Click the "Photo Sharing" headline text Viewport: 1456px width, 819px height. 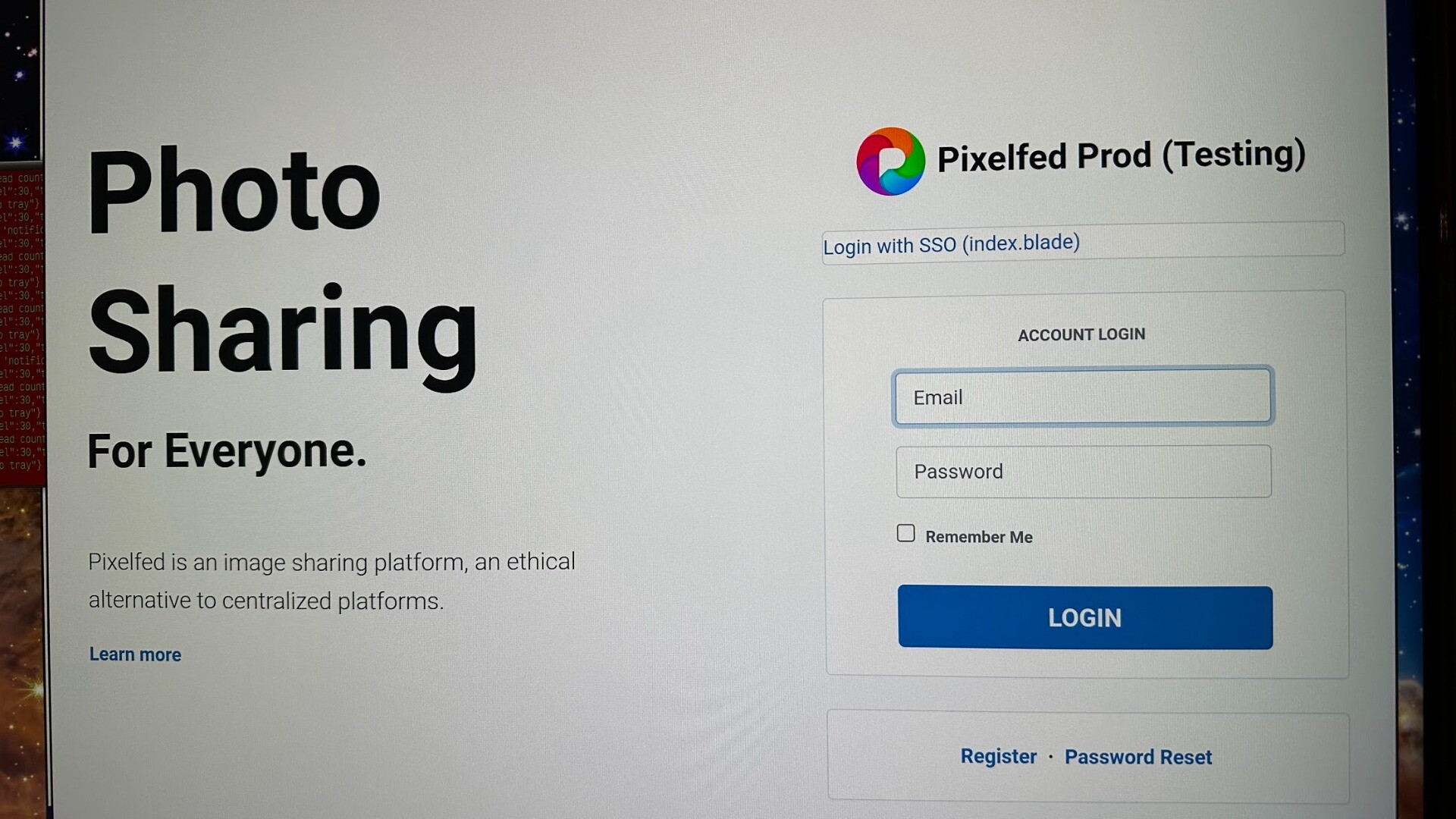[281, 262]
